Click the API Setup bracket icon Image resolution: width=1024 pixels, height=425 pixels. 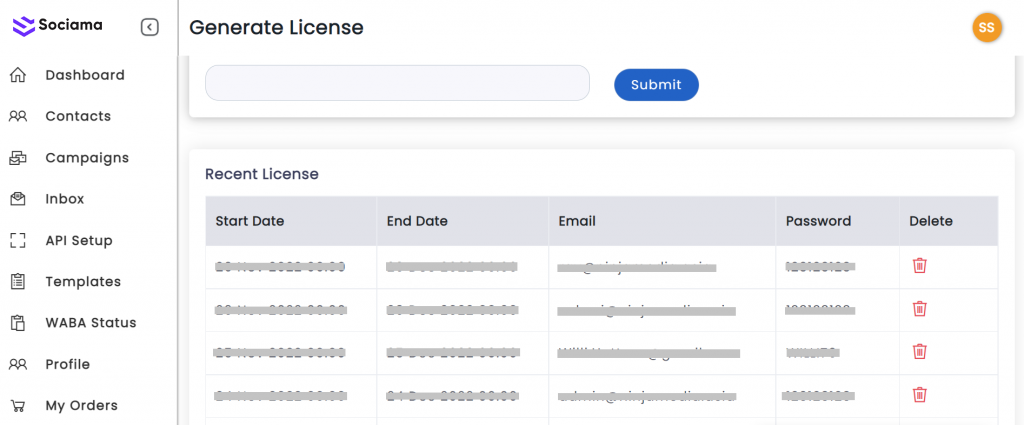pos(18,240)
